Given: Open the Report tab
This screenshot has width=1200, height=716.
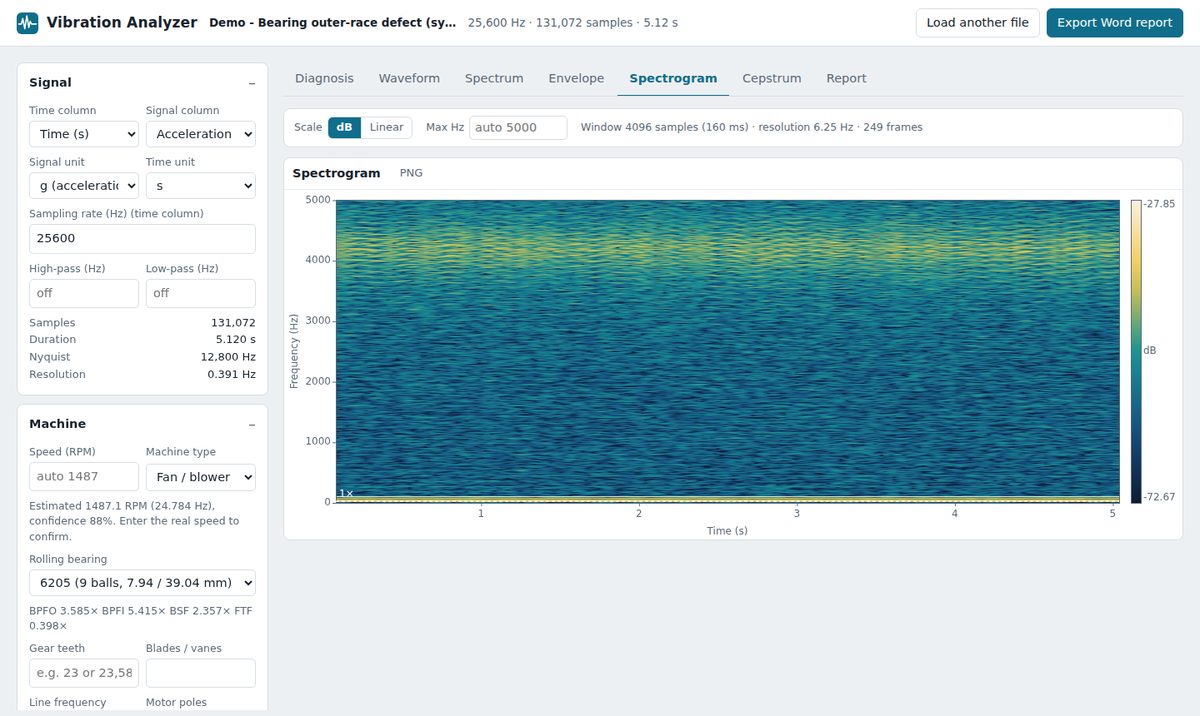Looking at the screenshot, I should (x=846, y=78).
